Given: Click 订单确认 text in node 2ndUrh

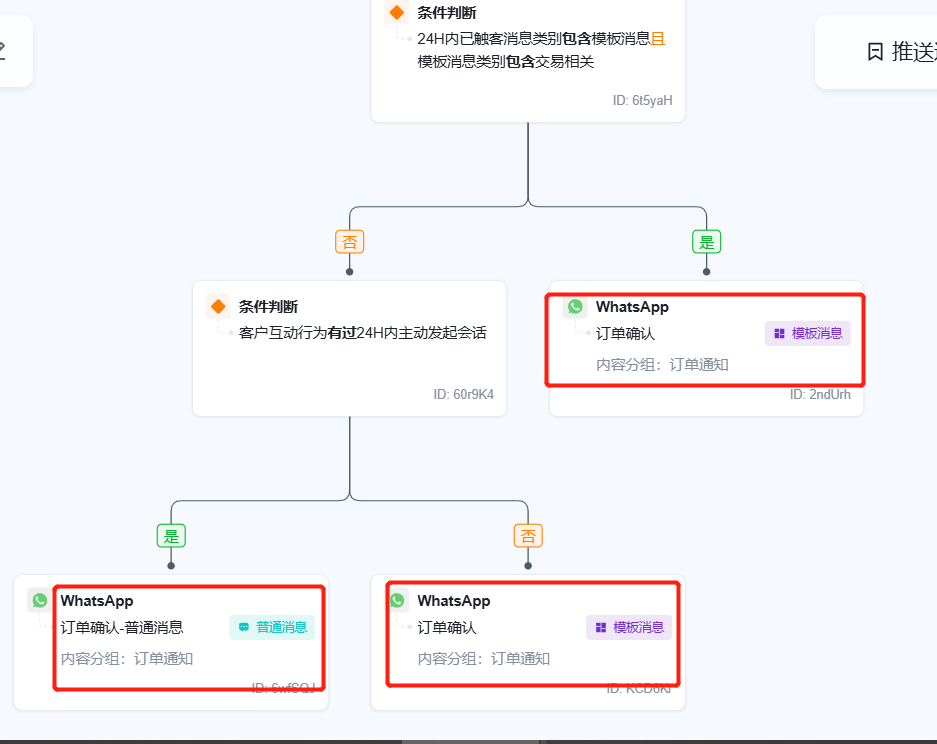Looking at the screenshot, I should coord(626,333).
